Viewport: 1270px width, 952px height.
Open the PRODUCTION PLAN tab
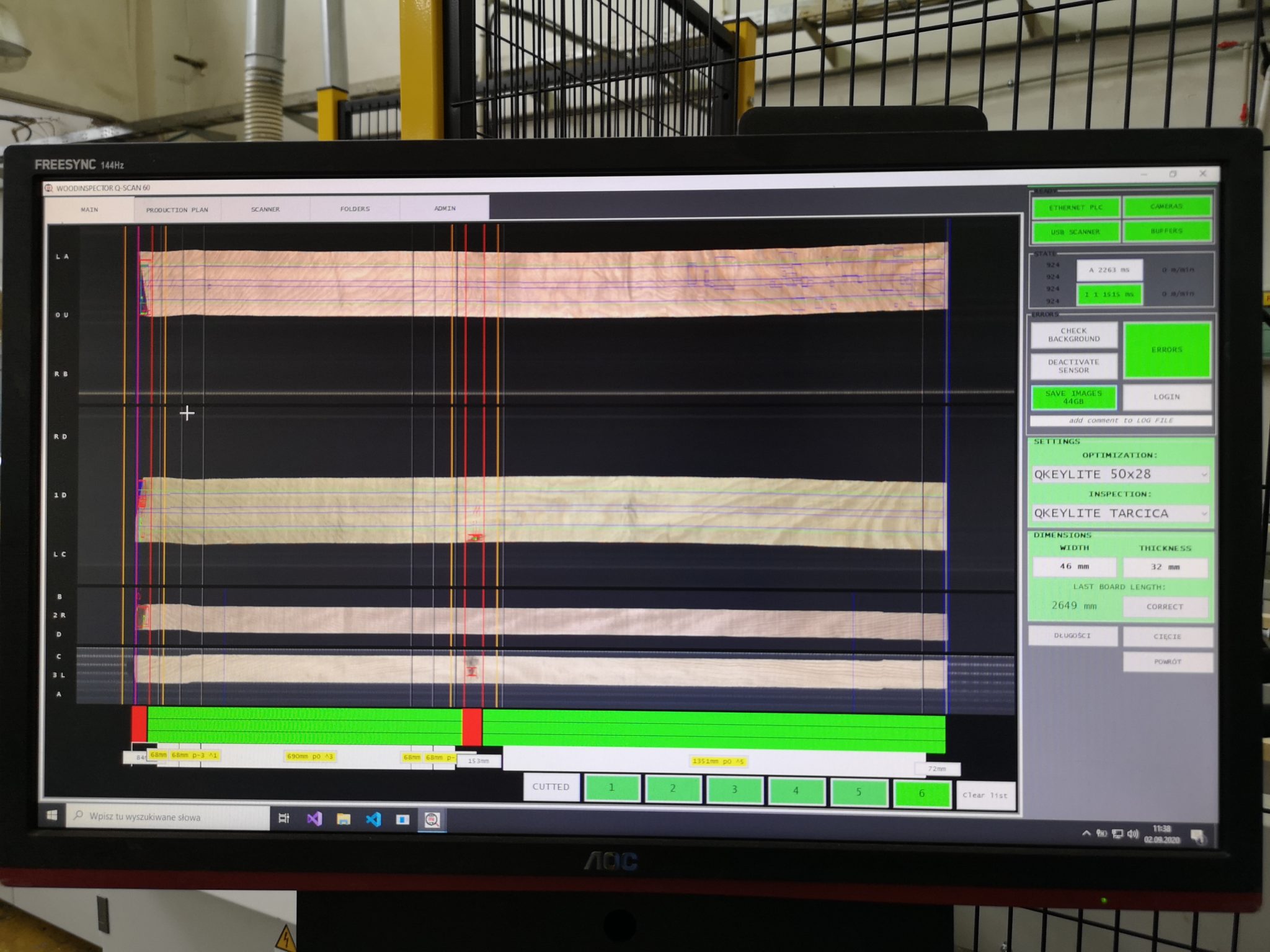(x=177, y=209)
